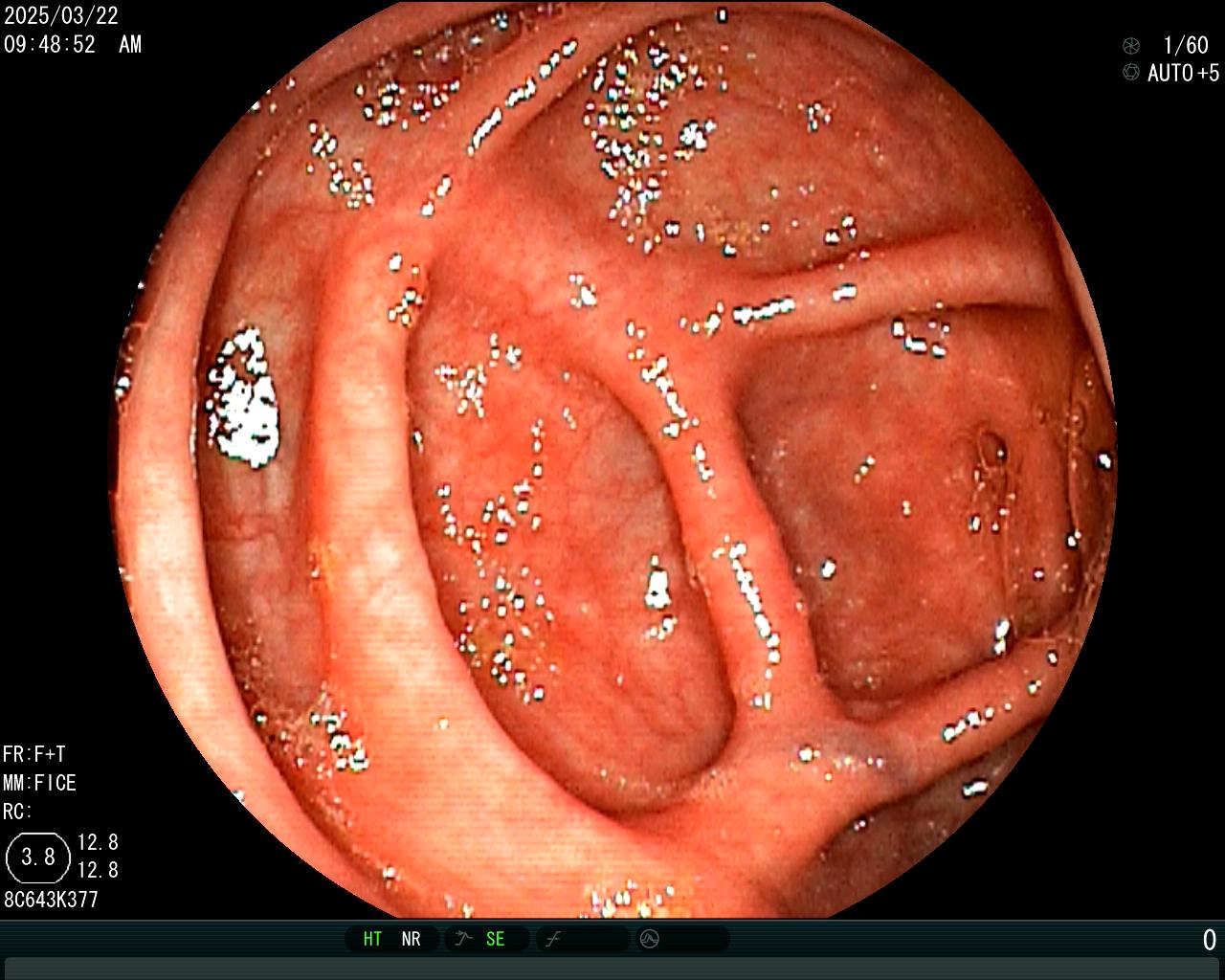The height and width of the screenshot is (980, 1225).
Task: Click the lower 12.8 value
Action: point(98,870)
